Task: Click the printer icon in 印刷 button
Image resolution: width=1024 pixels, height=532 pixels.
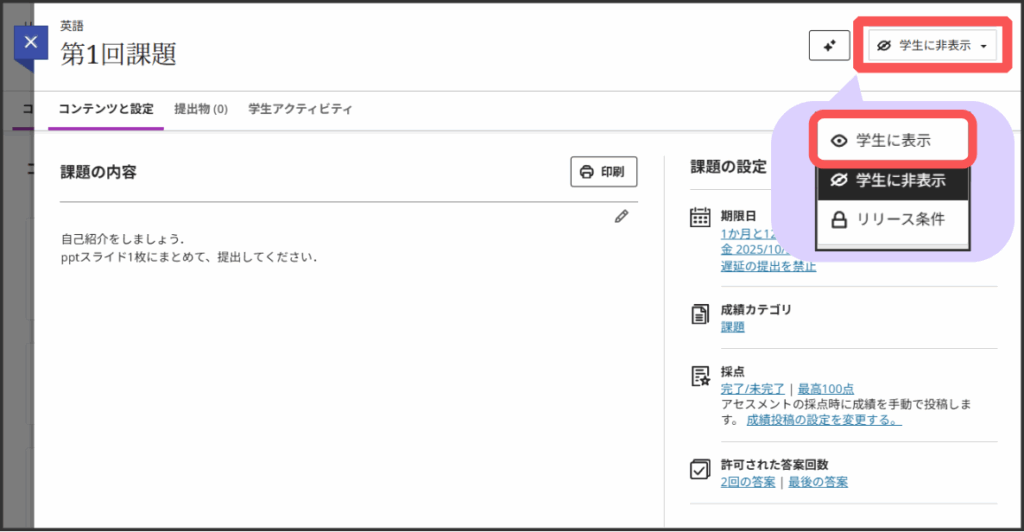Action: [x=587, y=172]
